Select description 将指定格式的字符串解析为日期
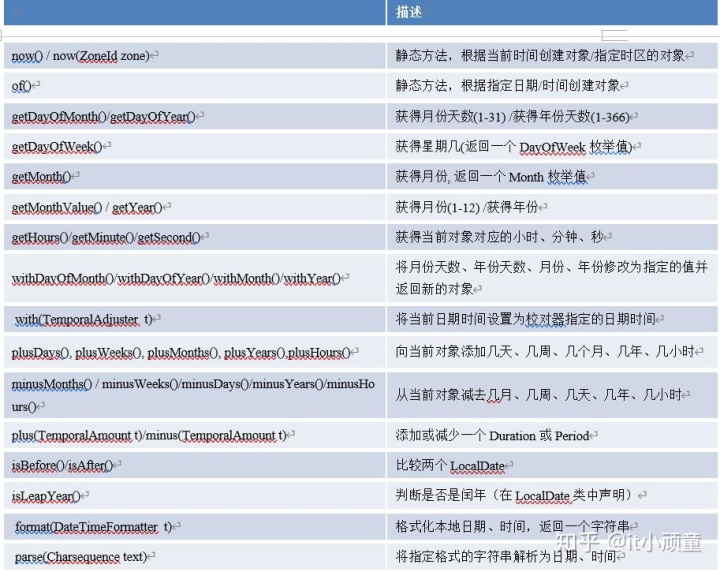Image resolution: width=720 pixels, height=572 pixels. [552, 557]
